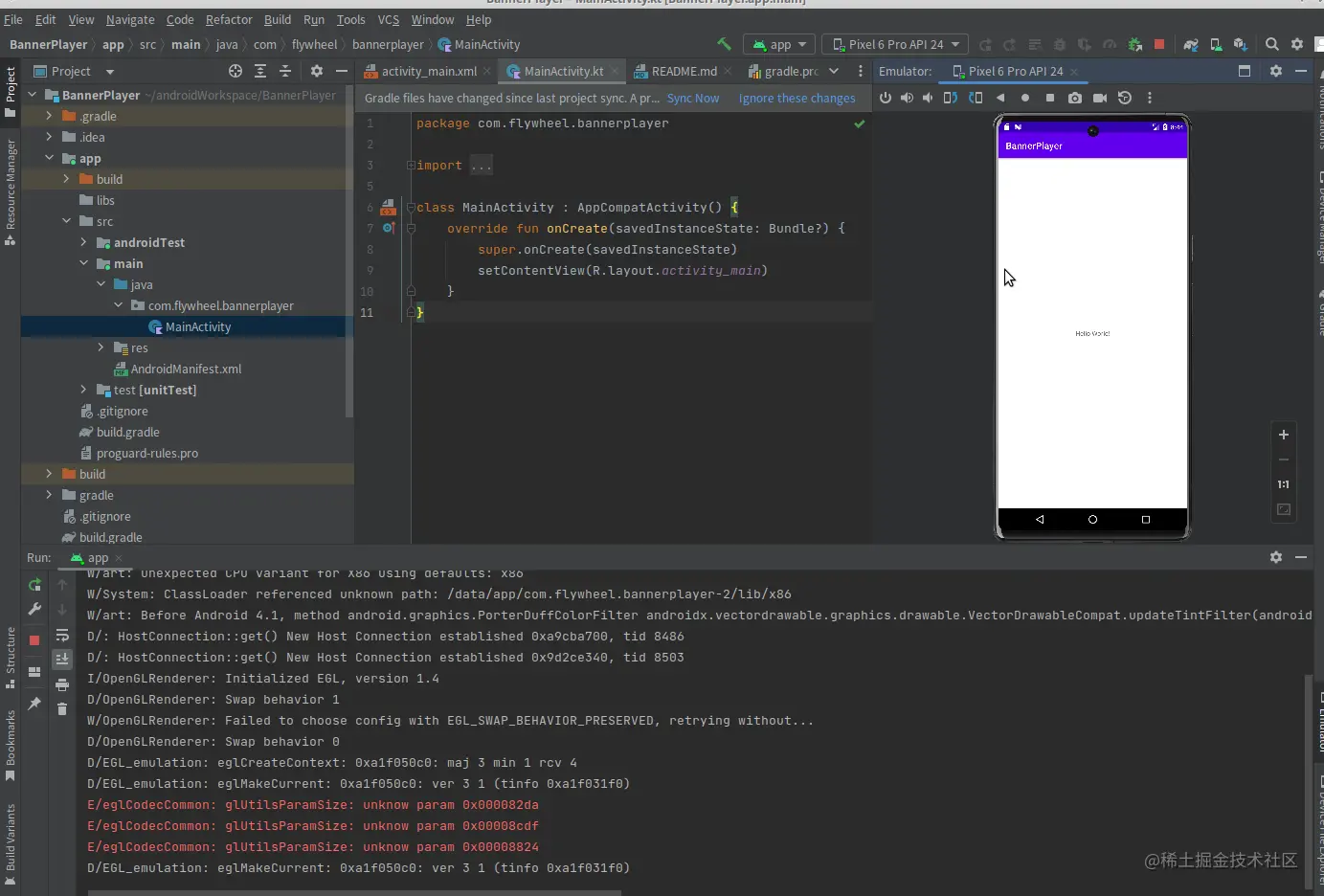Open the Build menu
Viewport: 1324px width, 896px height.
coord(278,19)
